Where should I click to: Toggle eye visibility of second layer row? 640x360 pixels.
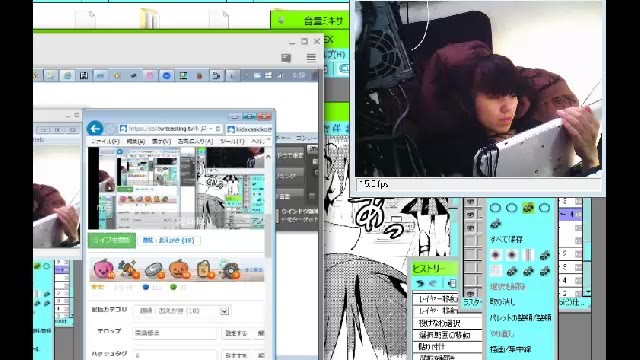(x=471, y=215)
